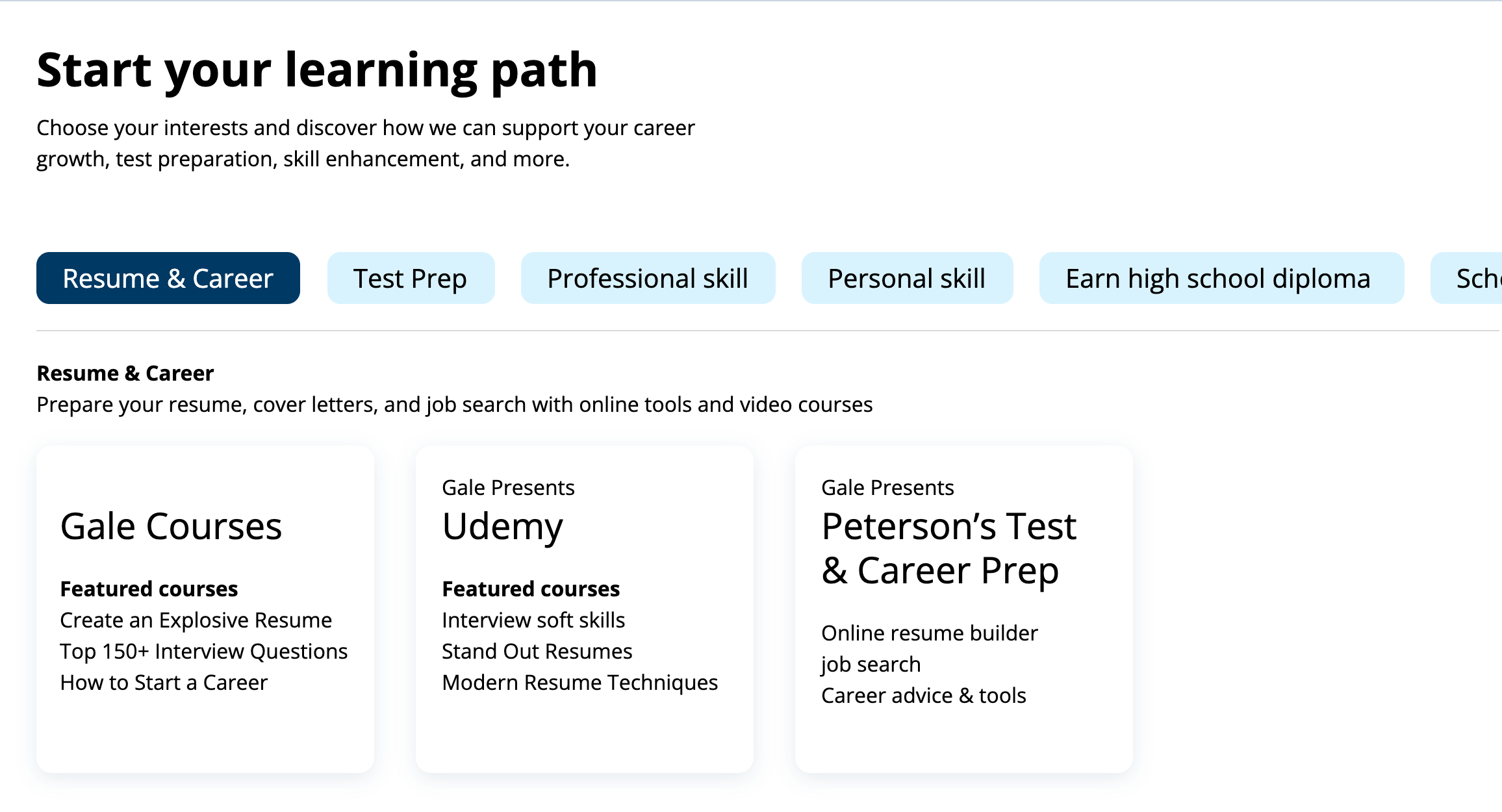Select the Resume & Career tab
The height and width of the screenshot is (812, 1502).
(x=168, y=278)
